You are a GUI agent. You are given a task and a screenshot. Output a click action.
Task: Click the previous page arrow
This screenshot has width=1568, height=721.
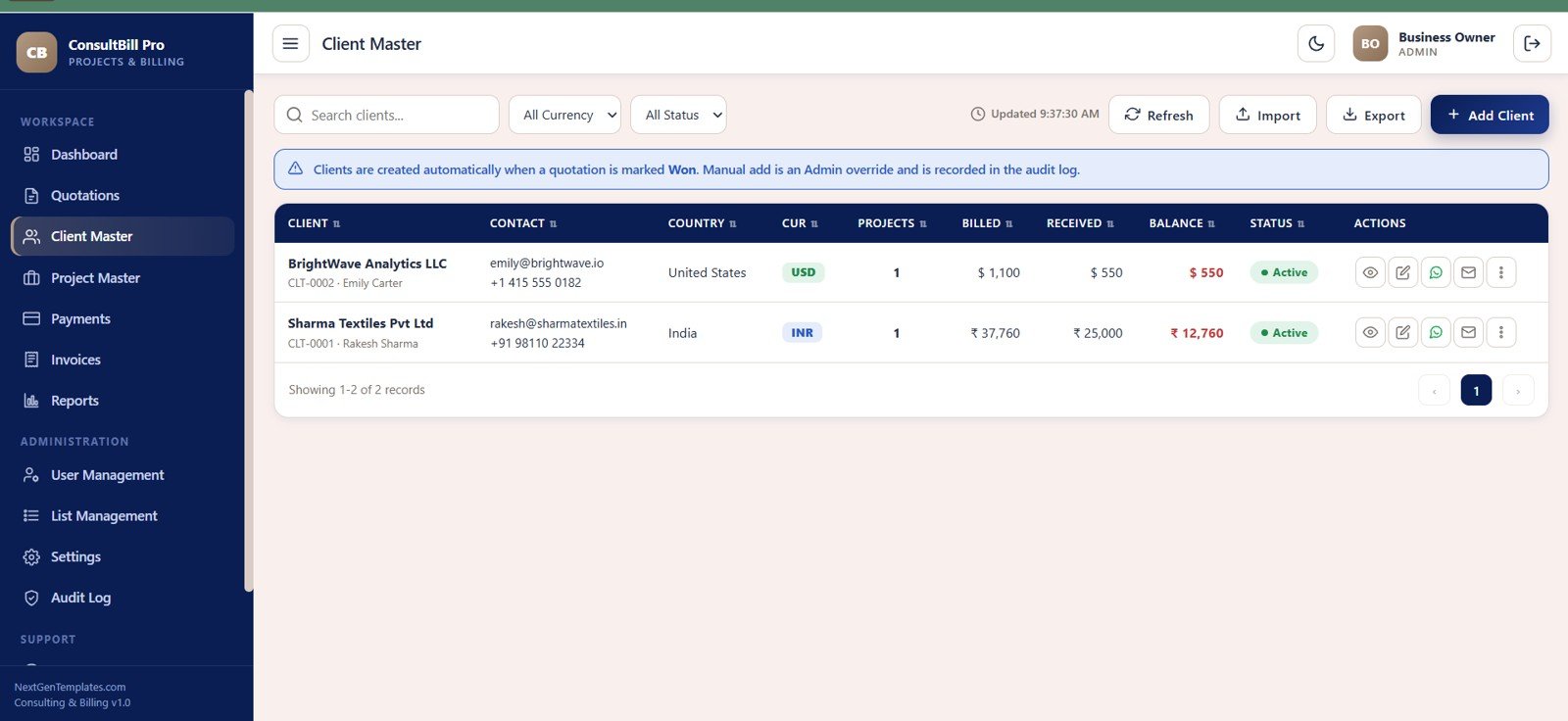1434,390
